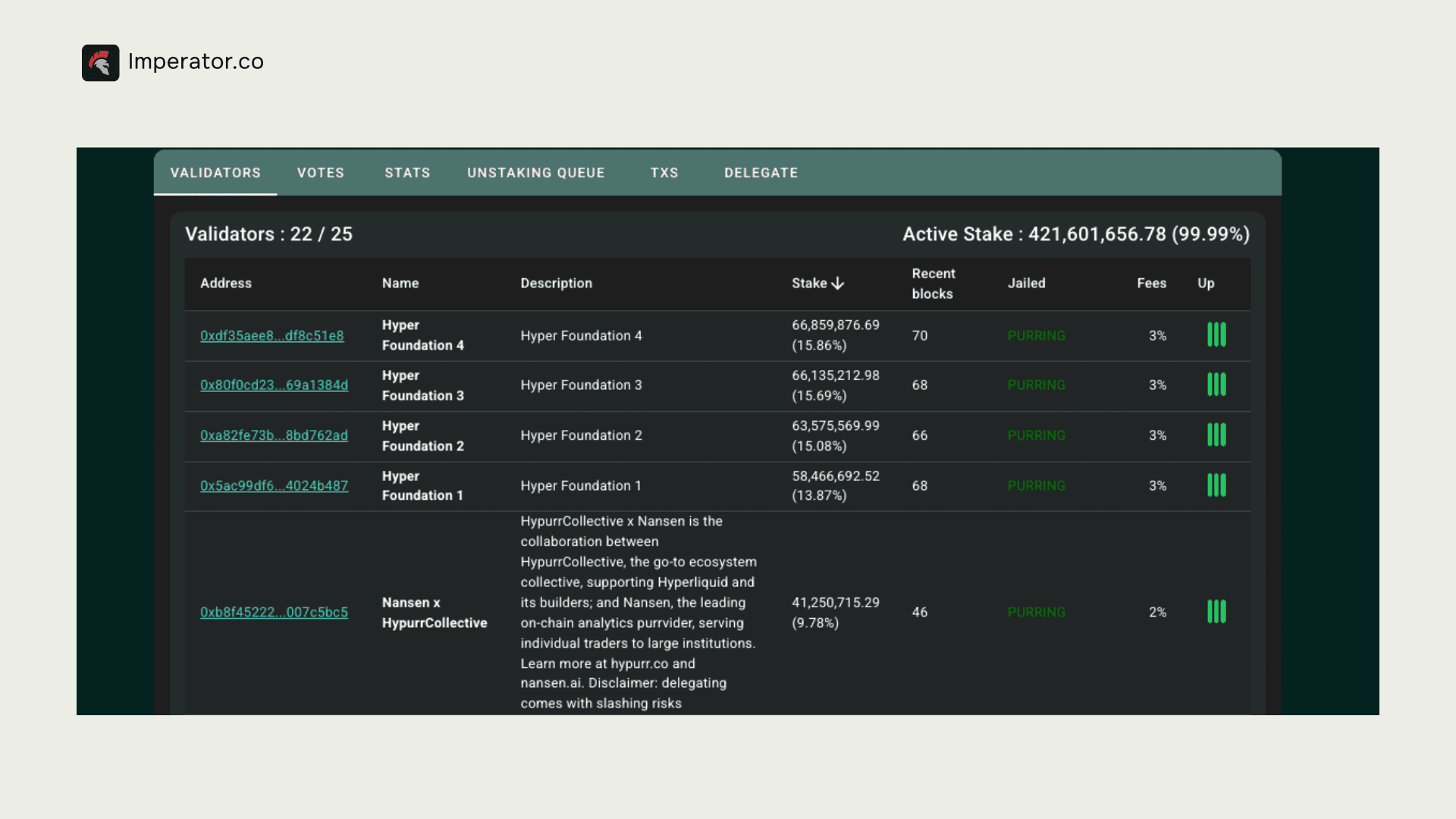Select the Nansen x HypurrCollective name cell

(435, 613)
